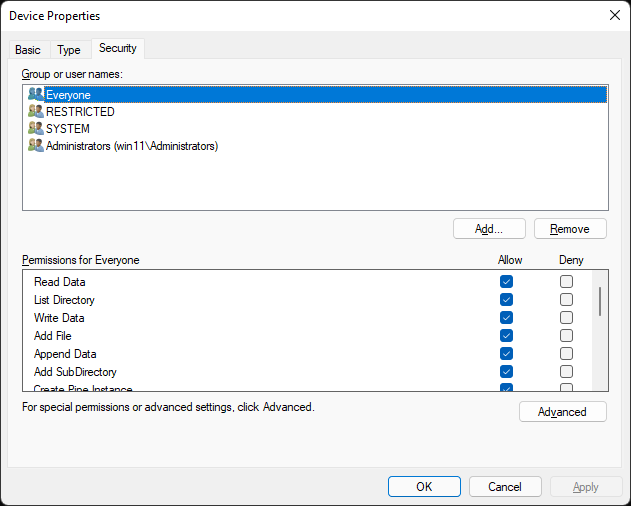This screenshot has height=506, width=631.
Task: Click the Allow column header
Action: [x=510, y=260]
